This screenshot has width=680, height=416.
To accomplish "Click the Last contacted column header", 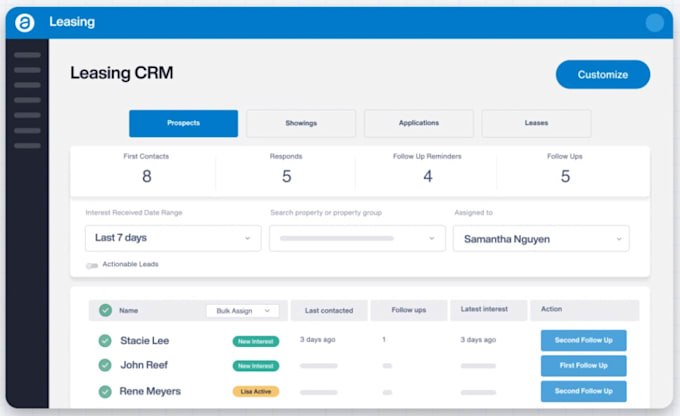I will (329, 311).
